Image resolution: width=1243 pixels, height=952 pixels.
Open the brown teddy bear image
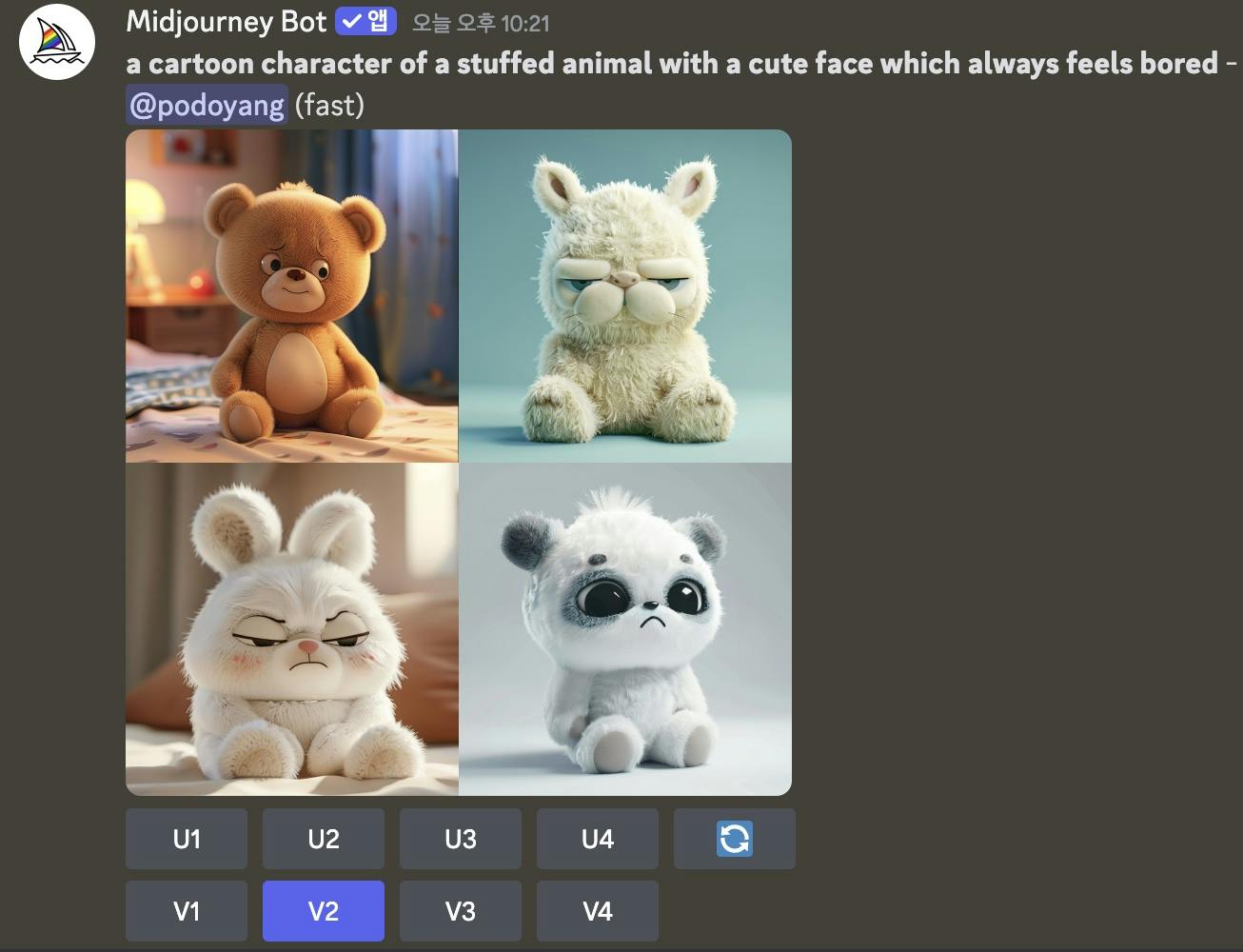(x=291, y=295)
